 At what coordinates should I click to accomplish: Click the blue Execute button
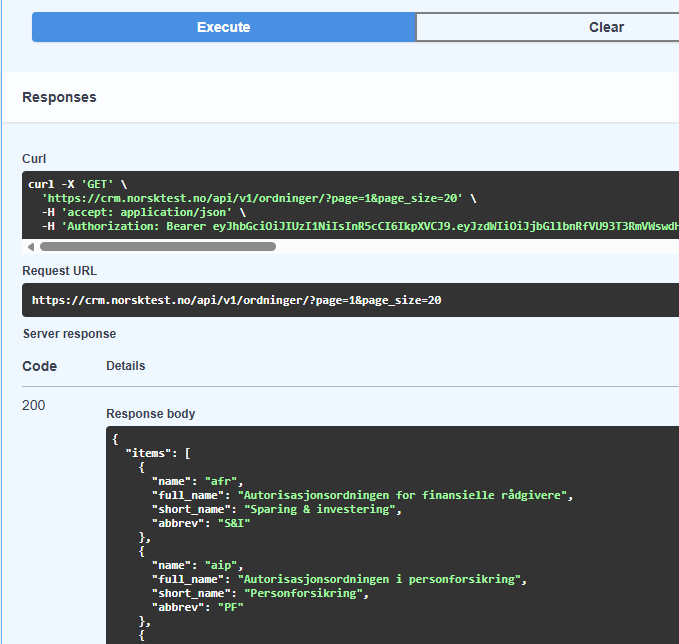pyautogui.click(x=223, y=27)
